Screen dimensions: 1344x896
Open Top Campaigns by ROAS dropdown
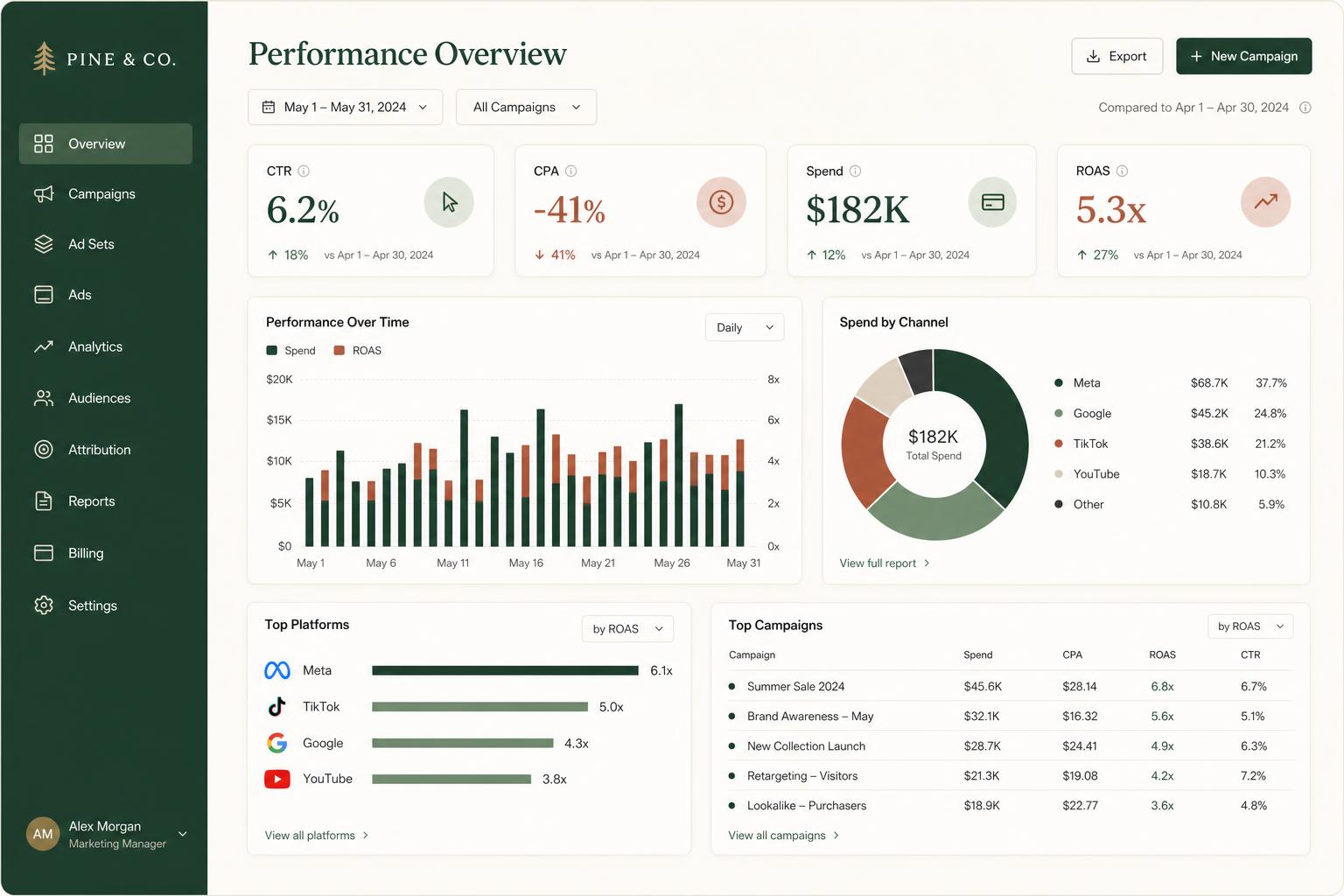coord(1250,626)
